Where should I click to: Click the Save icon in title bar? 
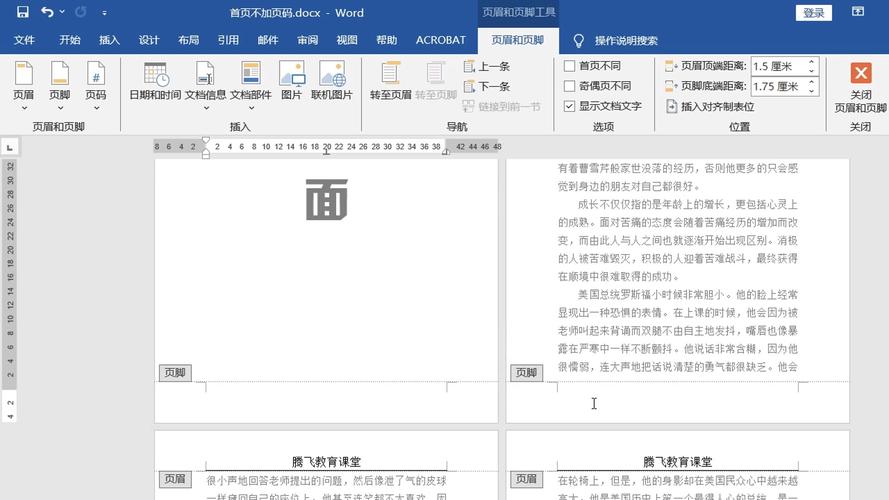click(x=23, y=12)
